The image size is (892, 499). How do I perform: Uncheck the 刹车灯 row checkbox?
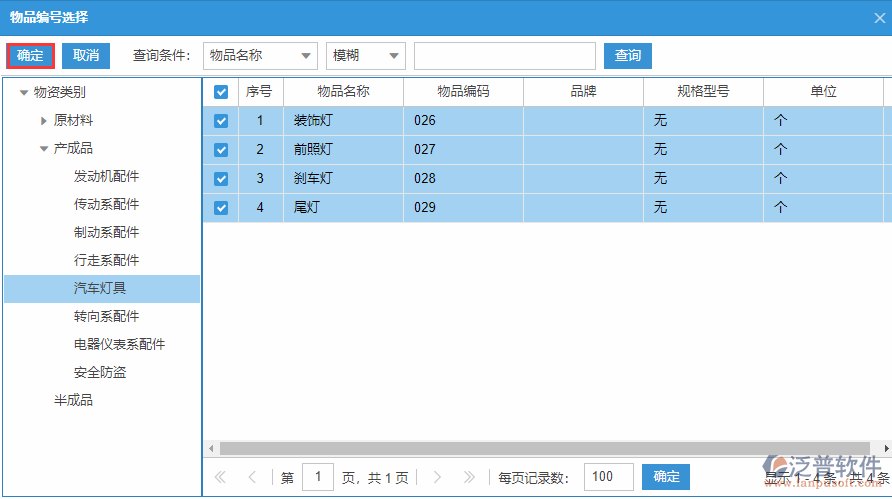tap(221, 179)
